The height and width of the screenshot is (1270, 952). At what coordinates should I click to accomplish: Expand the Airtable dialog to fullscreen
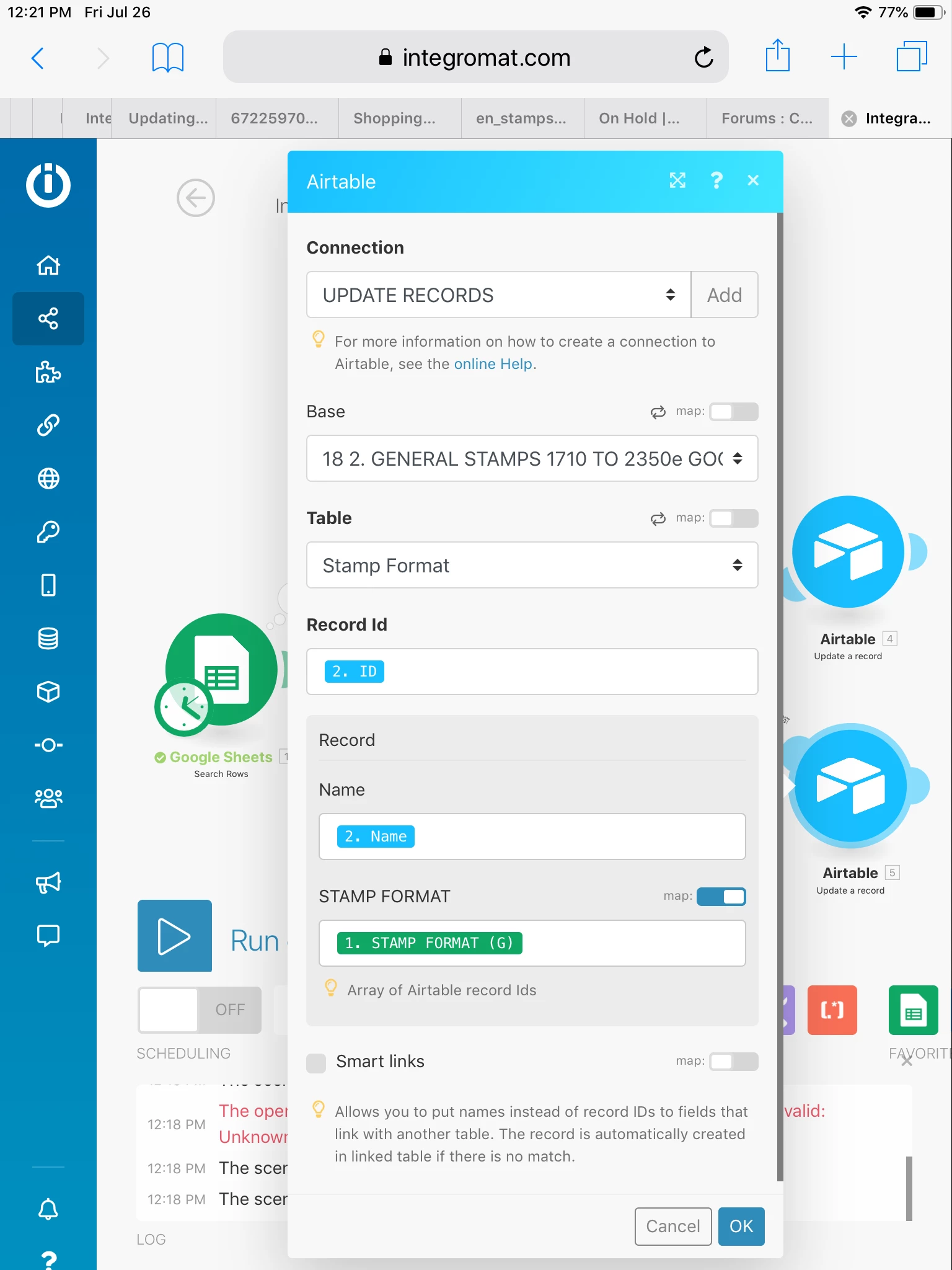click(x=677, y=180)
